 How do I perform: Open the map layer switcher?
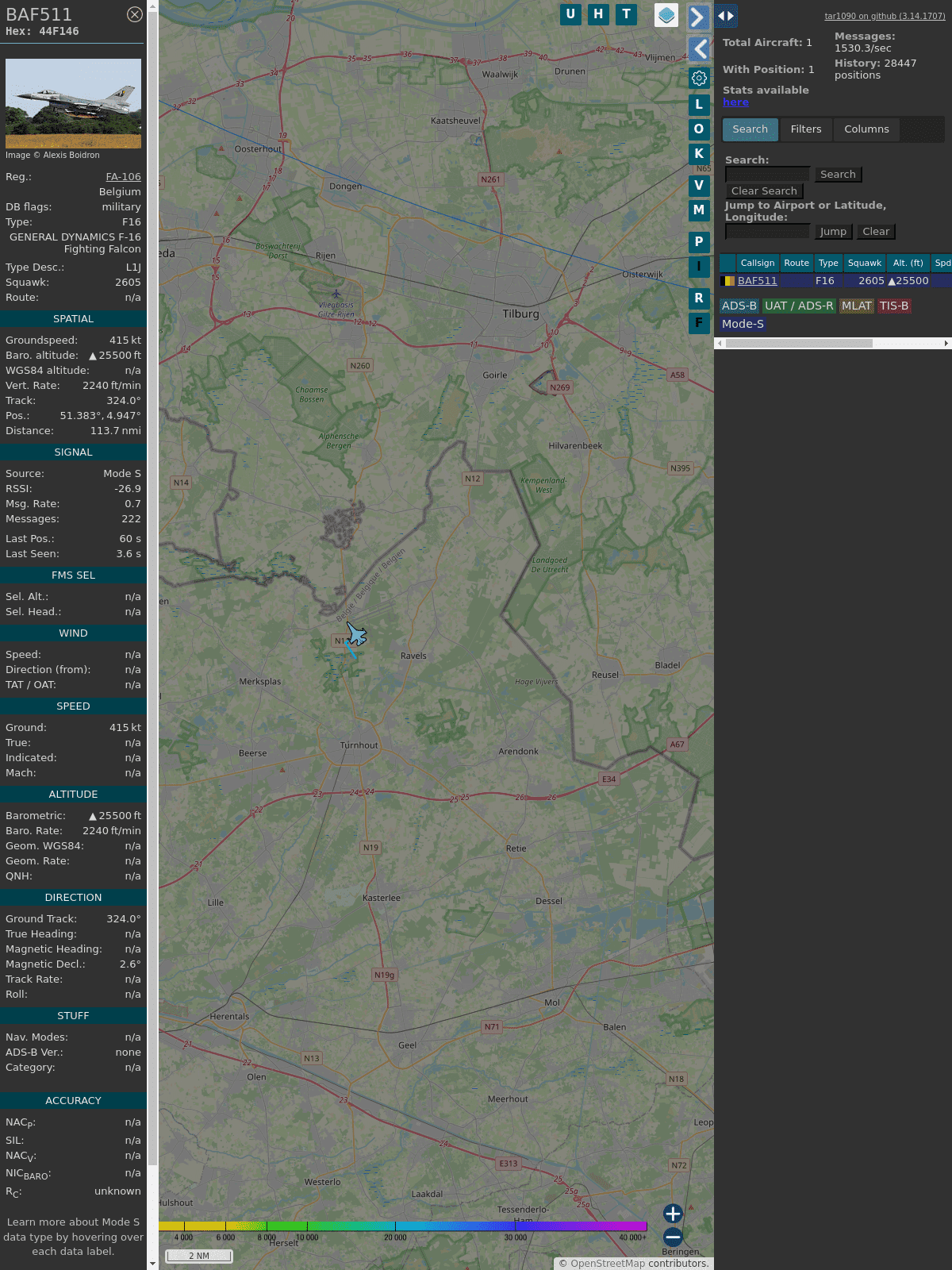[x=666, y=15]
